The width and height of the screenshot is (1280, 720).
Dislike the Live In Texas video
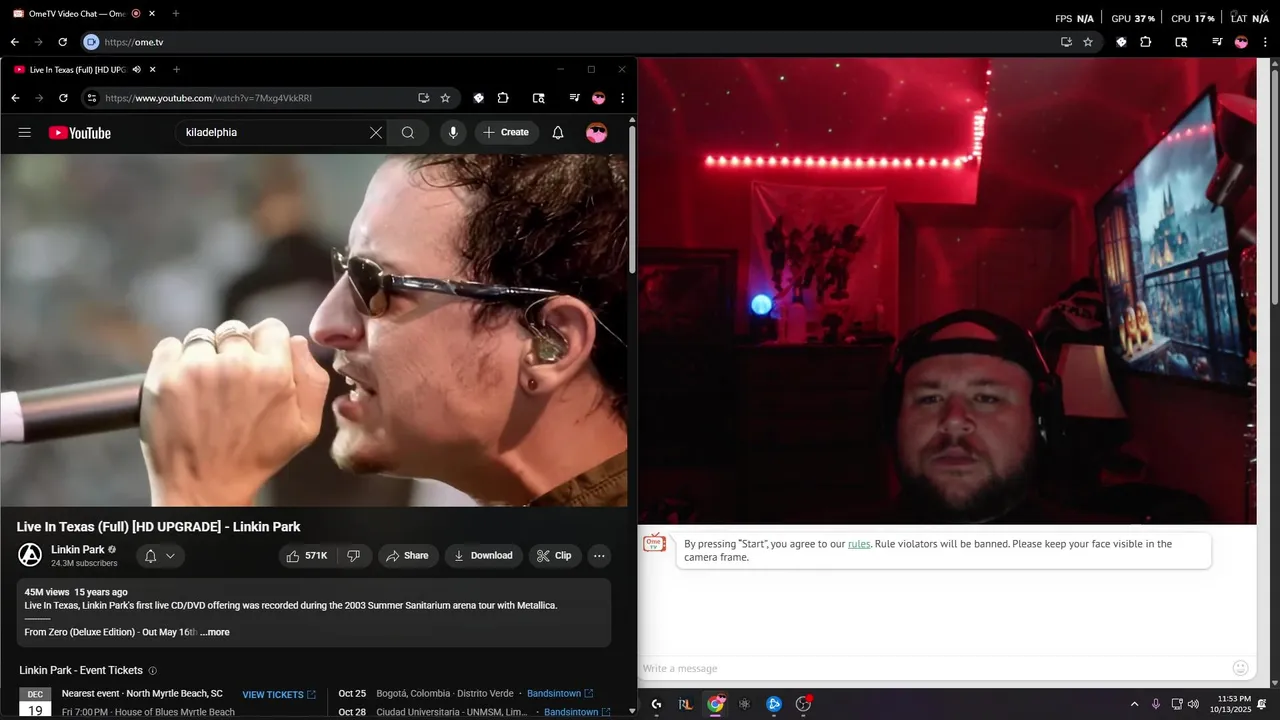(354, 556)
